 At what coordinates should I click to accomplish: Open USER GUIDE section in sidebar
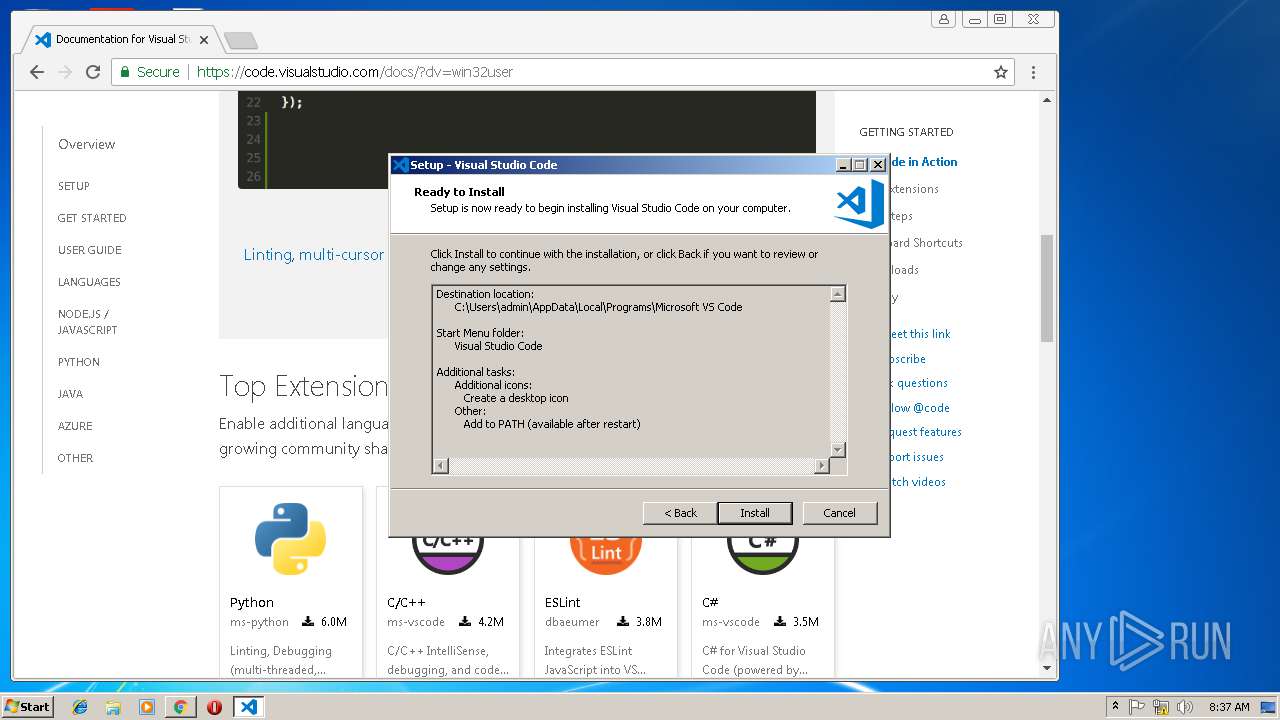[x=89, y=250]
